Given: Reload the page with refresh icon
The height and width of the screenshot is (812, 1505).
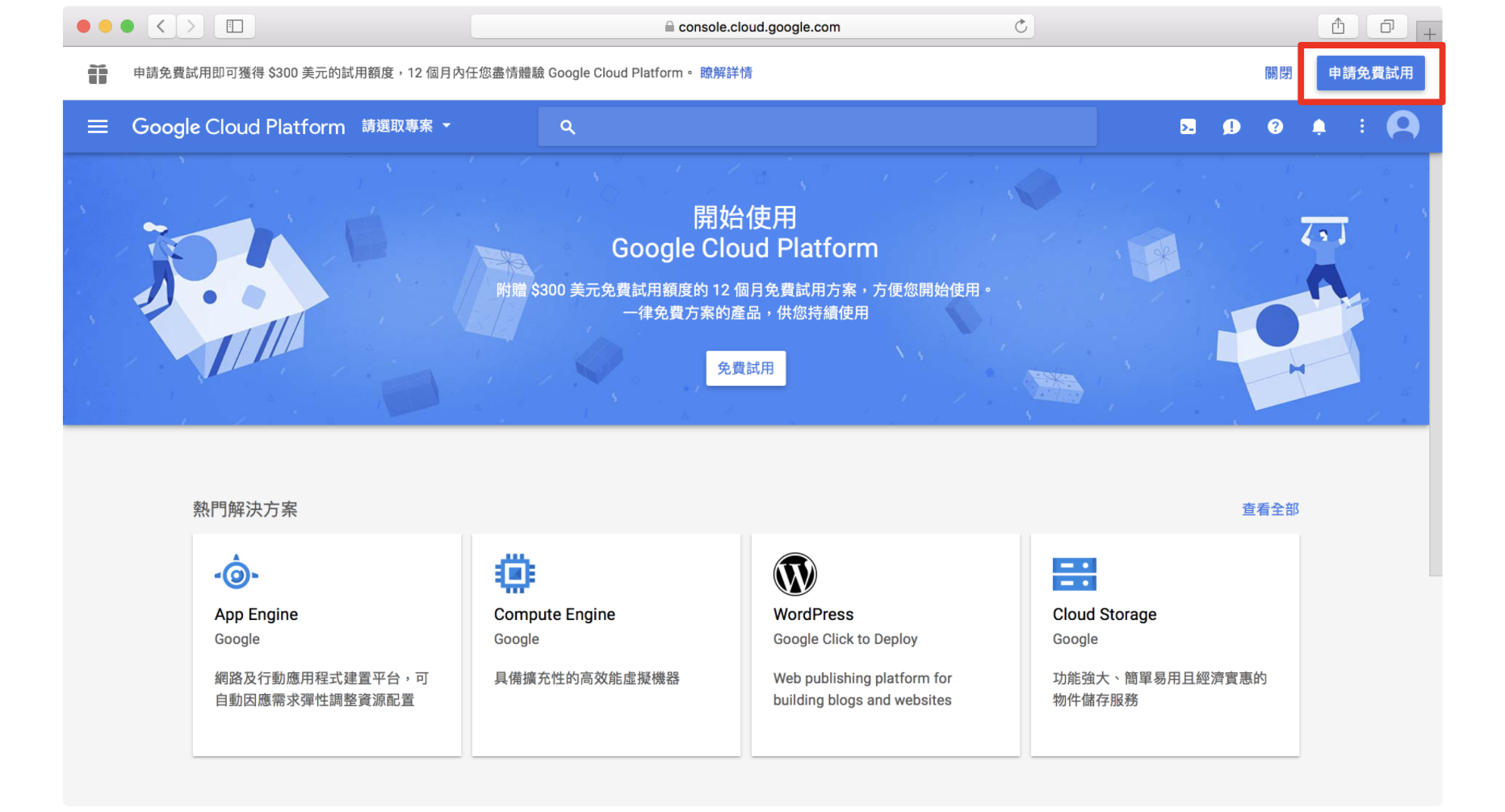Looking at the screenshot, I should (1021, 27).
